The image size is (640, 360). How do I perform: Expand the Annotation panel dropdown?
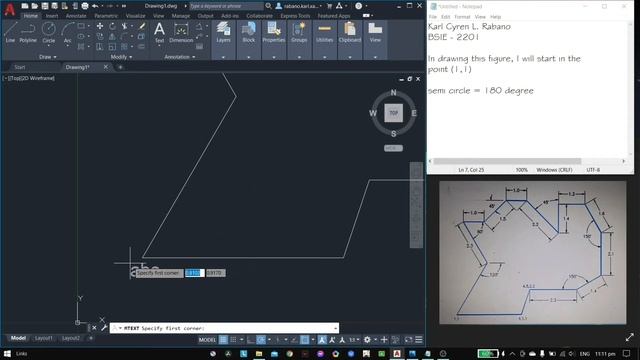coord(180,57)
